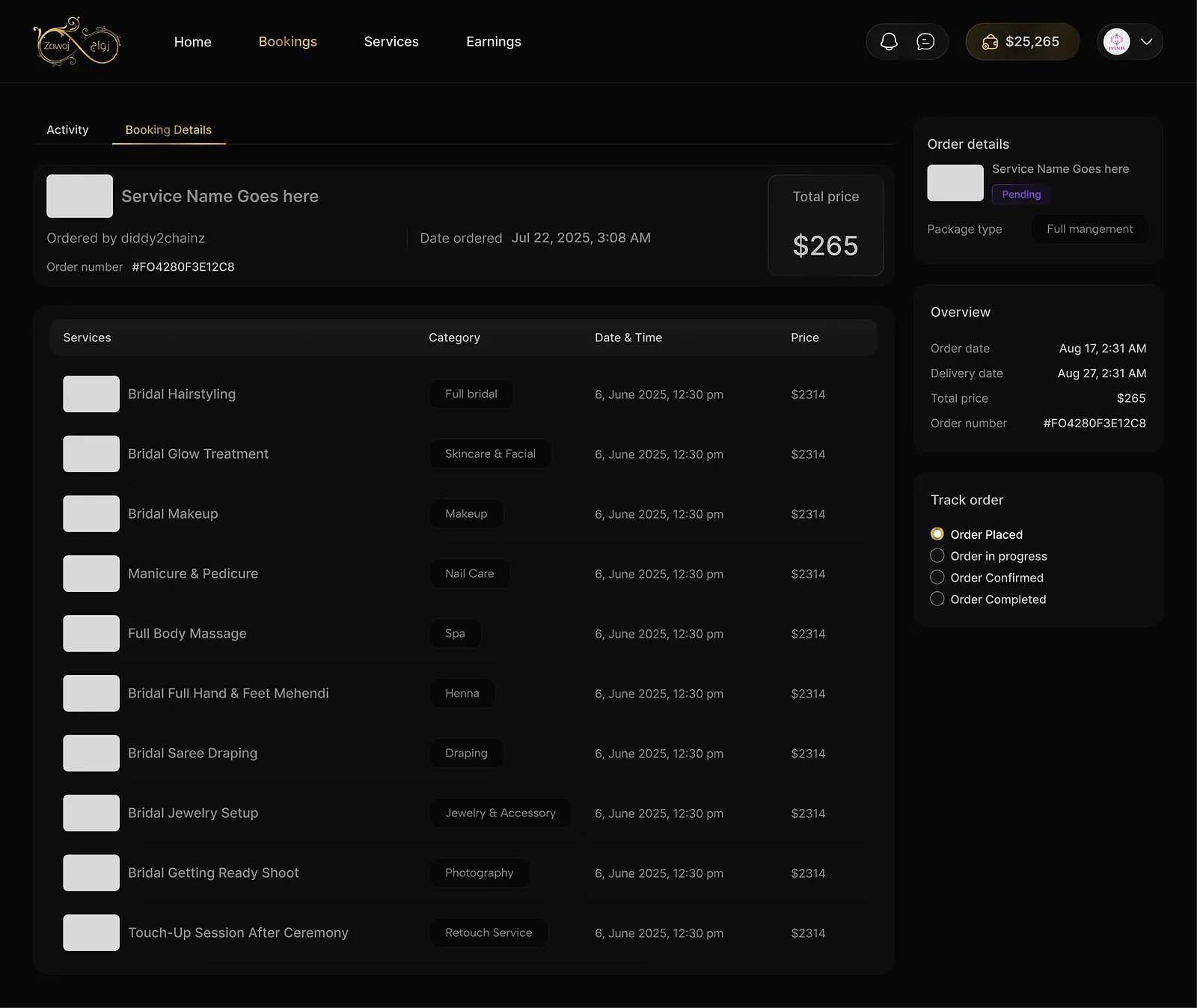Switch to the Activity tab
The image size is (1197, 1008).
tap(67, 129)
